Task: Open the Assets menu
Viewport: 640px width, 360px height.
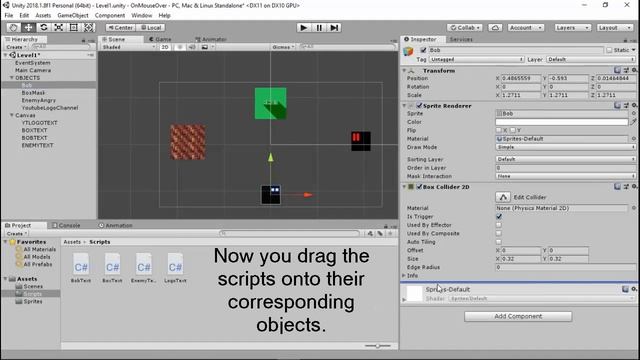Action: point(43,16)
